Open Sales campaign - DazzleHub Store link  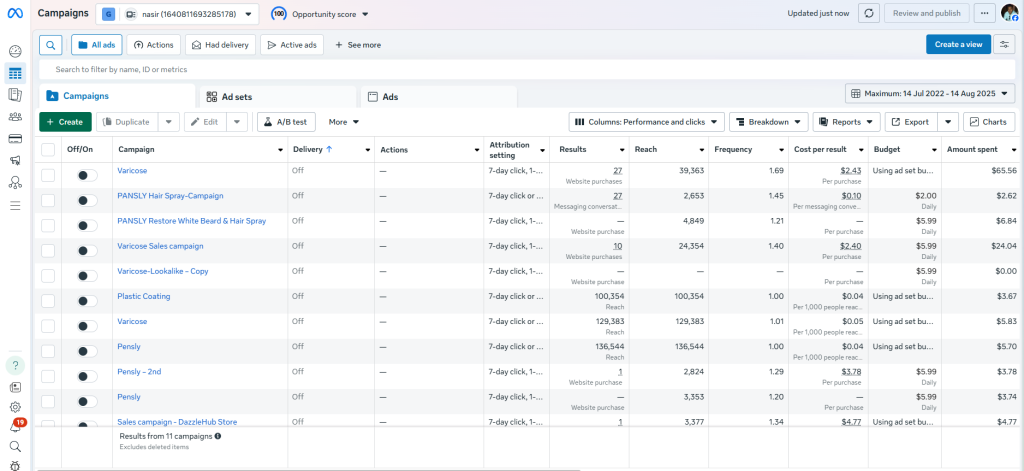pos(177,422)
